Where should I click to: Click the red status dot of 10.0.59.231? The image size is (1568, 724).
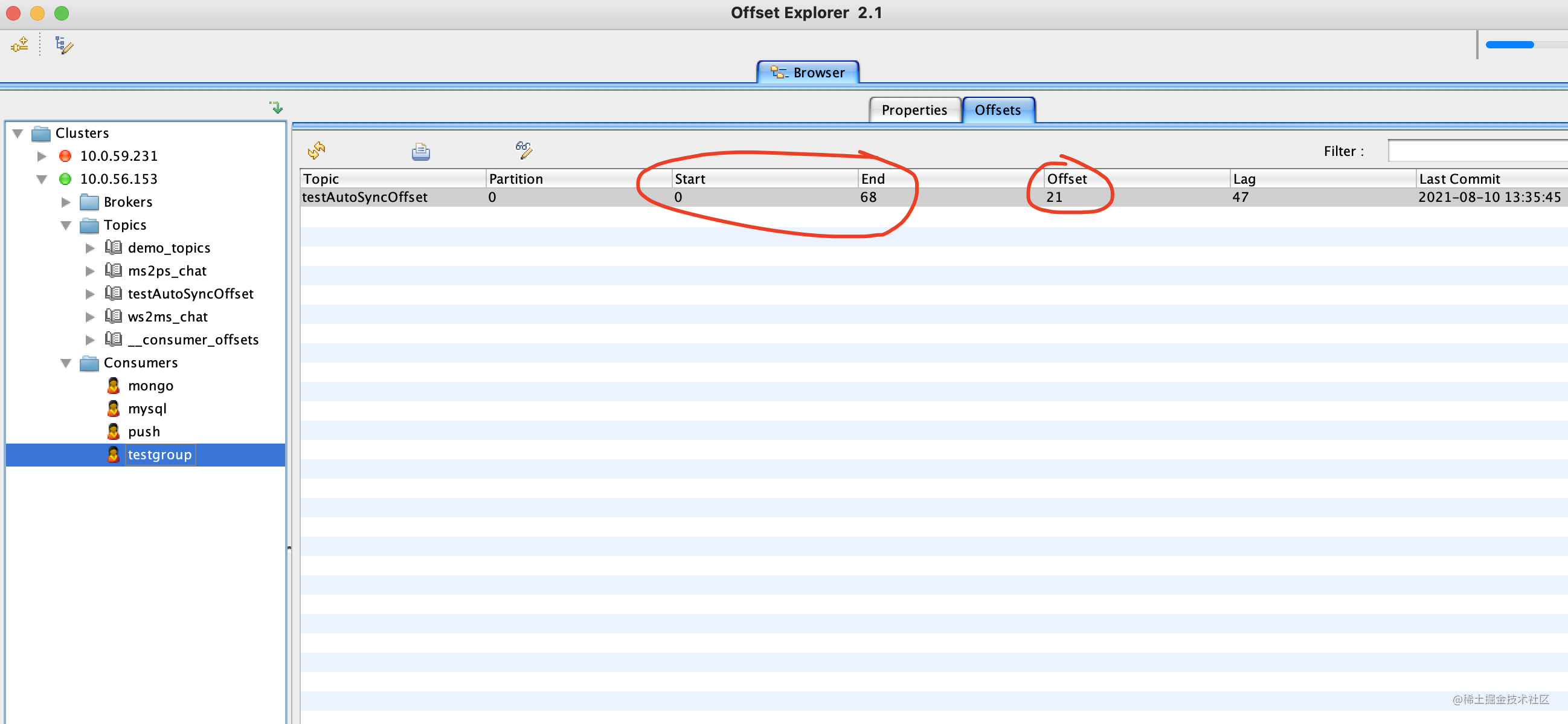click(65, 156)
